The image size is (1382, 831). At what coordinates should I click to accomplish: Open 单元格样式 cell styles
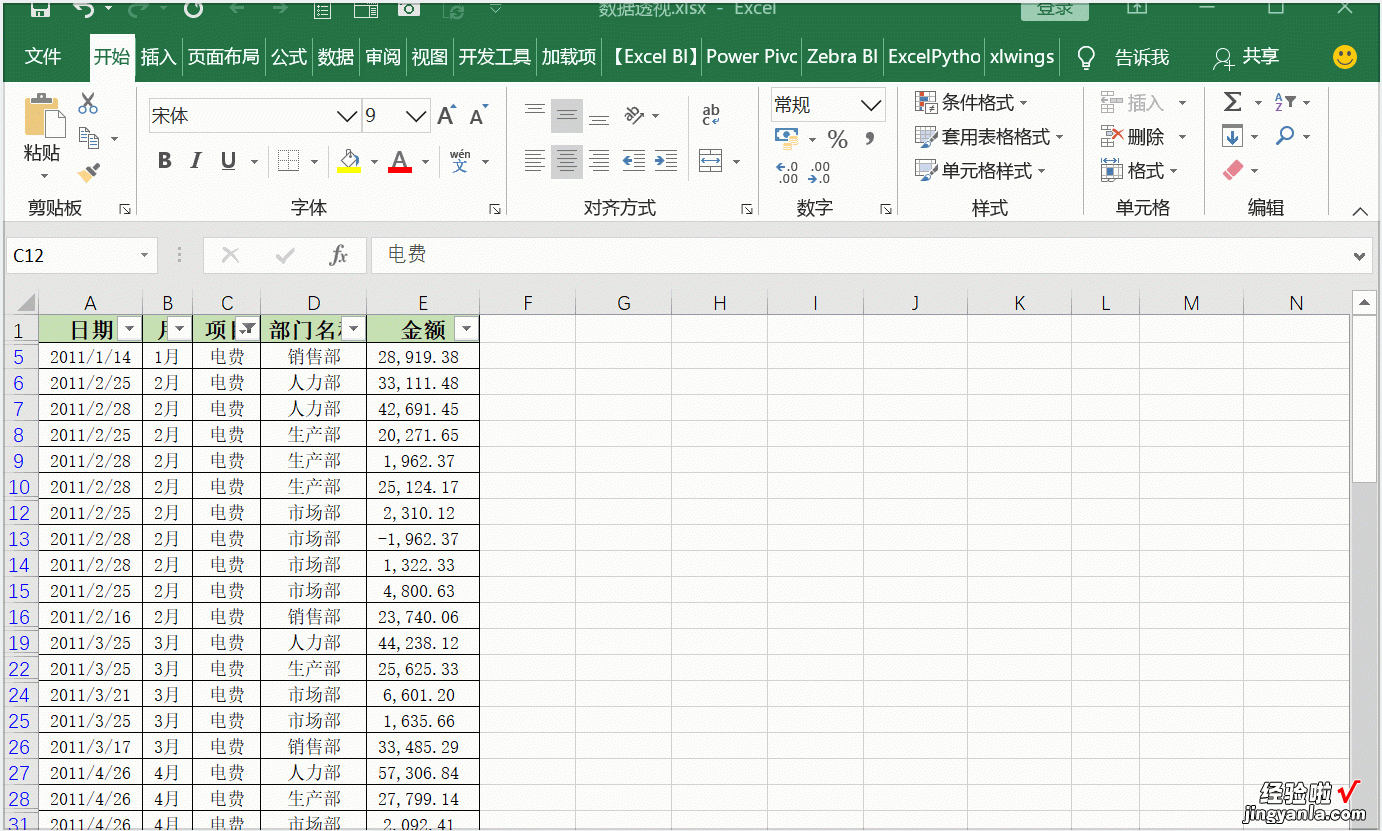click(x=980, y=171)
